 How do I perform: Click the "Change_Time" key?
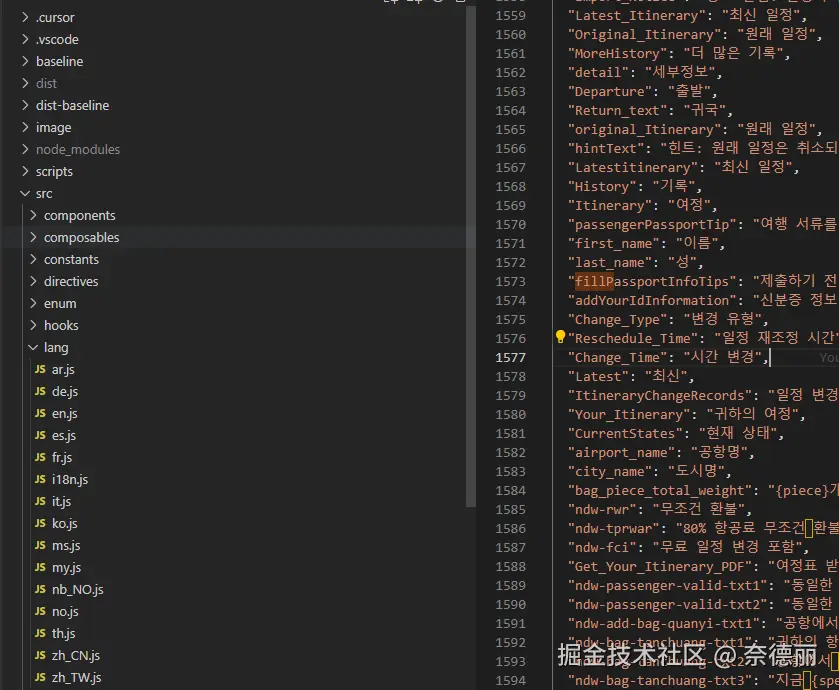(618, 357)
